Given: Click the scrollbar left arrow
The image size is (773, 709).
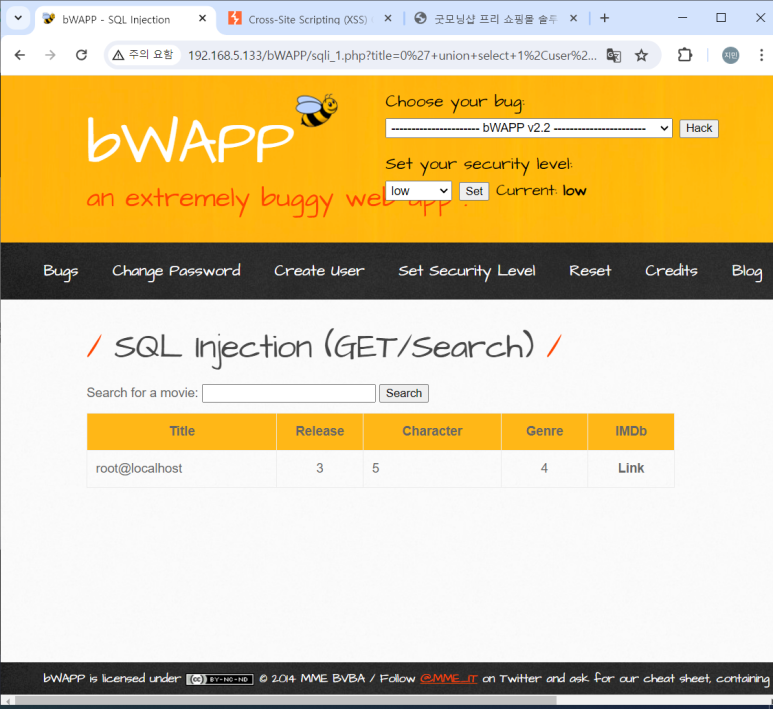Looking at the screenshot, I should (7, 701).
